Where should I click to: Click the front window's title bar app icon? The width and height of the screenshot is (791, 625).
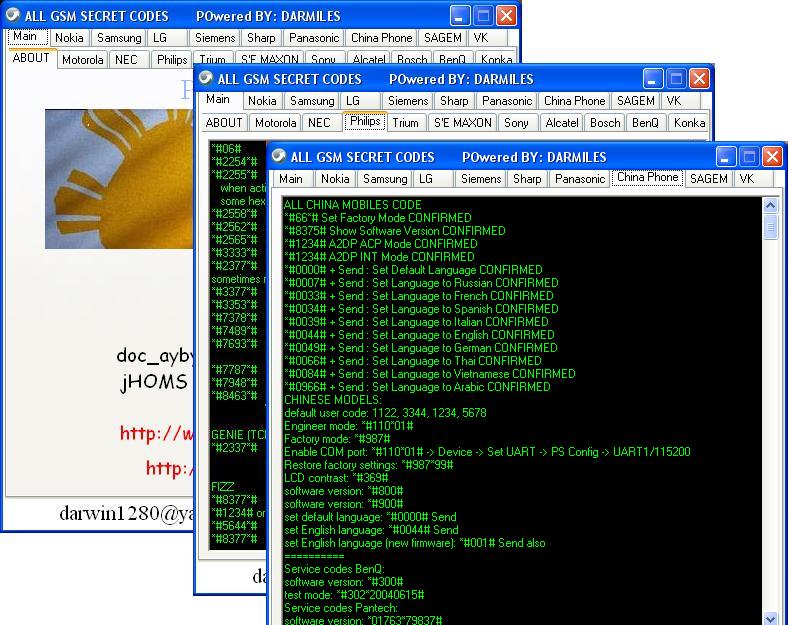click(x=278, y=156)
